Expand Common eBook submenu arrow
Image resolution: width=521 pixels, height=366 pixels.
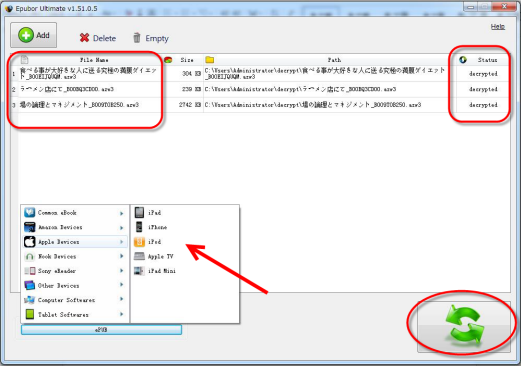point(122,213)
